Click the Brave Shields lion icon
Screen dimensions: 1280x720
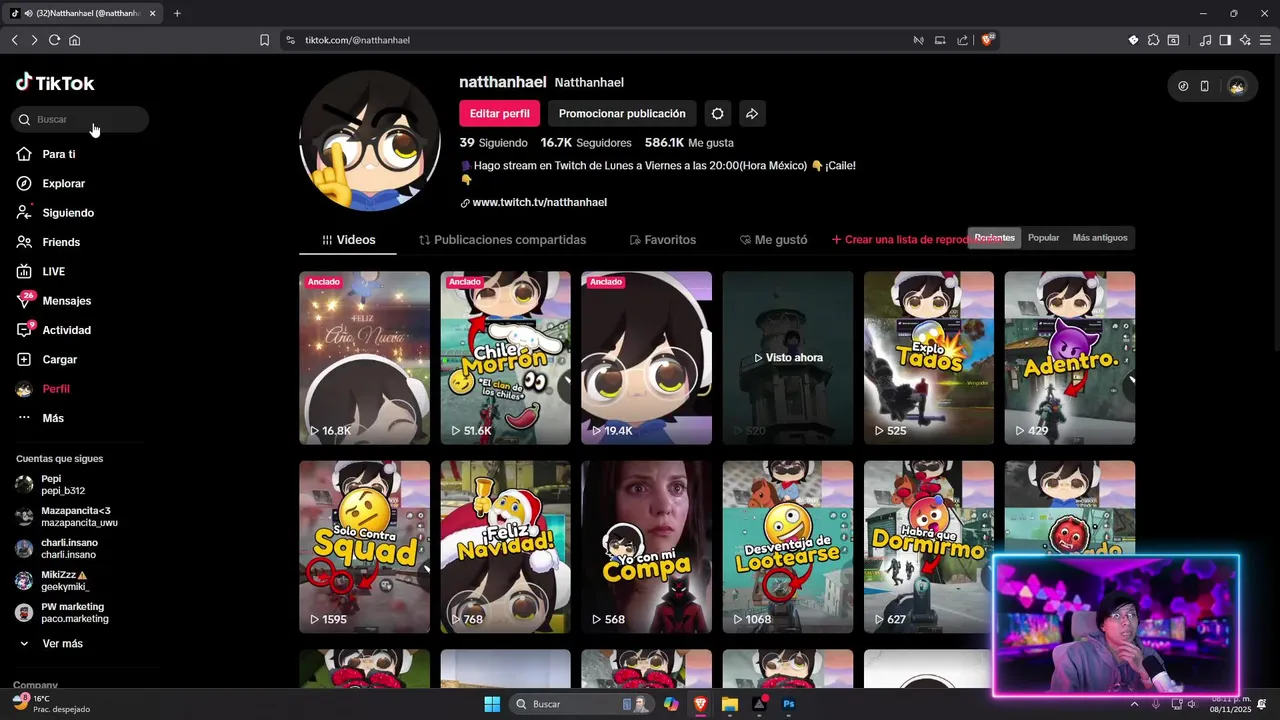pos(988,40)
